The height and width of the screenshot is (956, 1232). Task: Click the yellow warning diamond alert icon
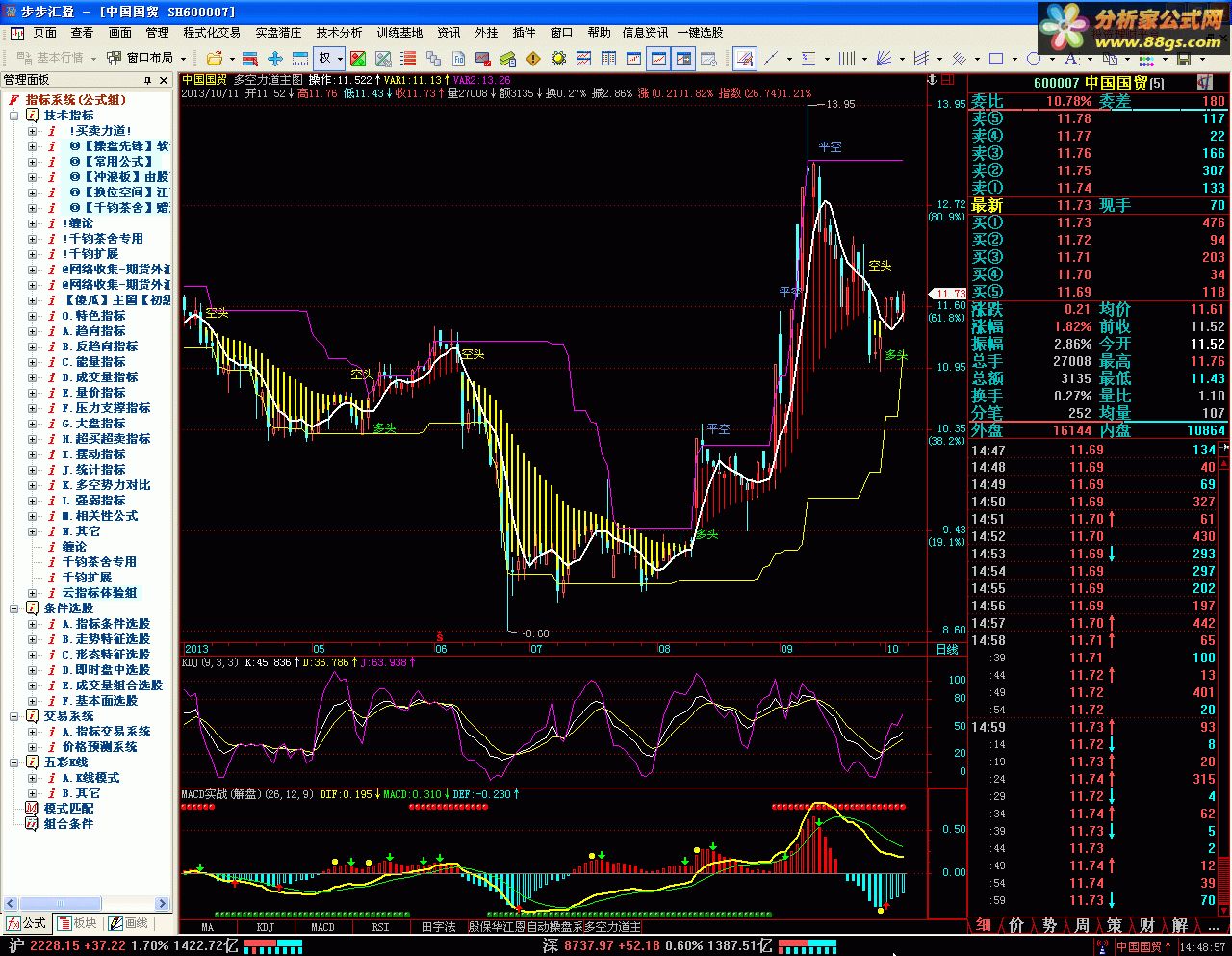(532, 58)
